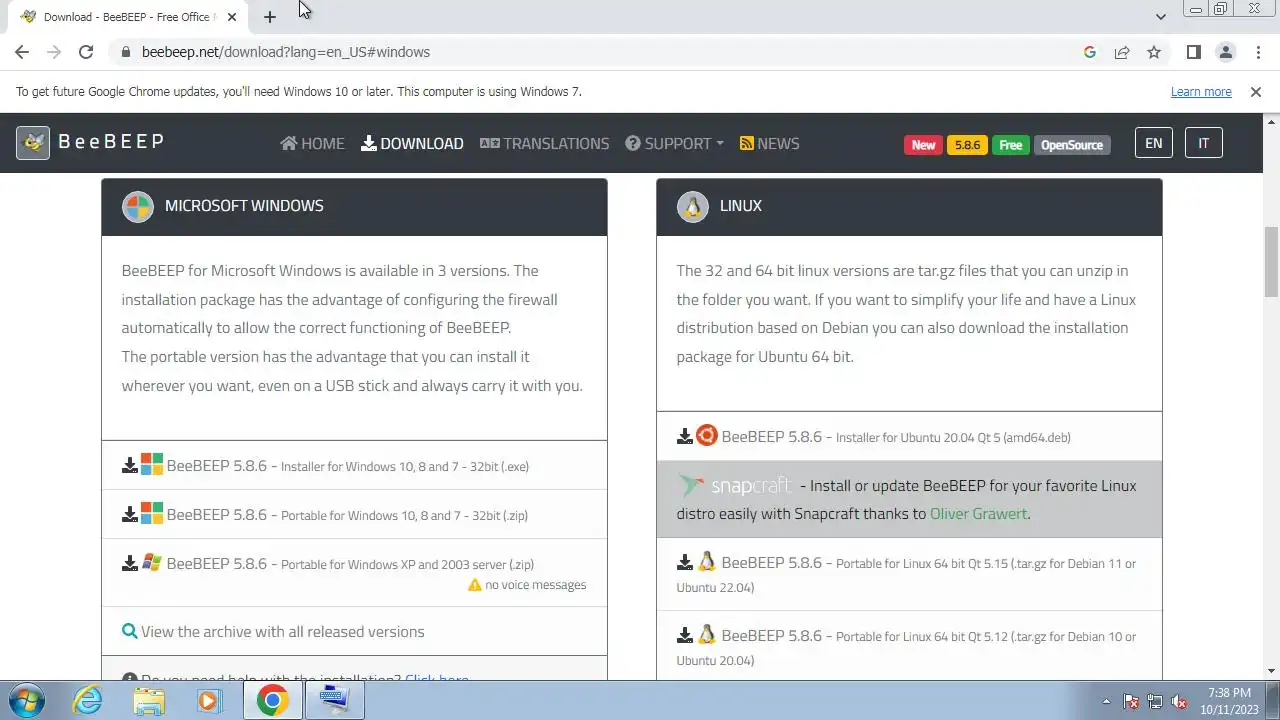Download Installer for Ubuntu 20.04 amd64.deb

[896, 437]
